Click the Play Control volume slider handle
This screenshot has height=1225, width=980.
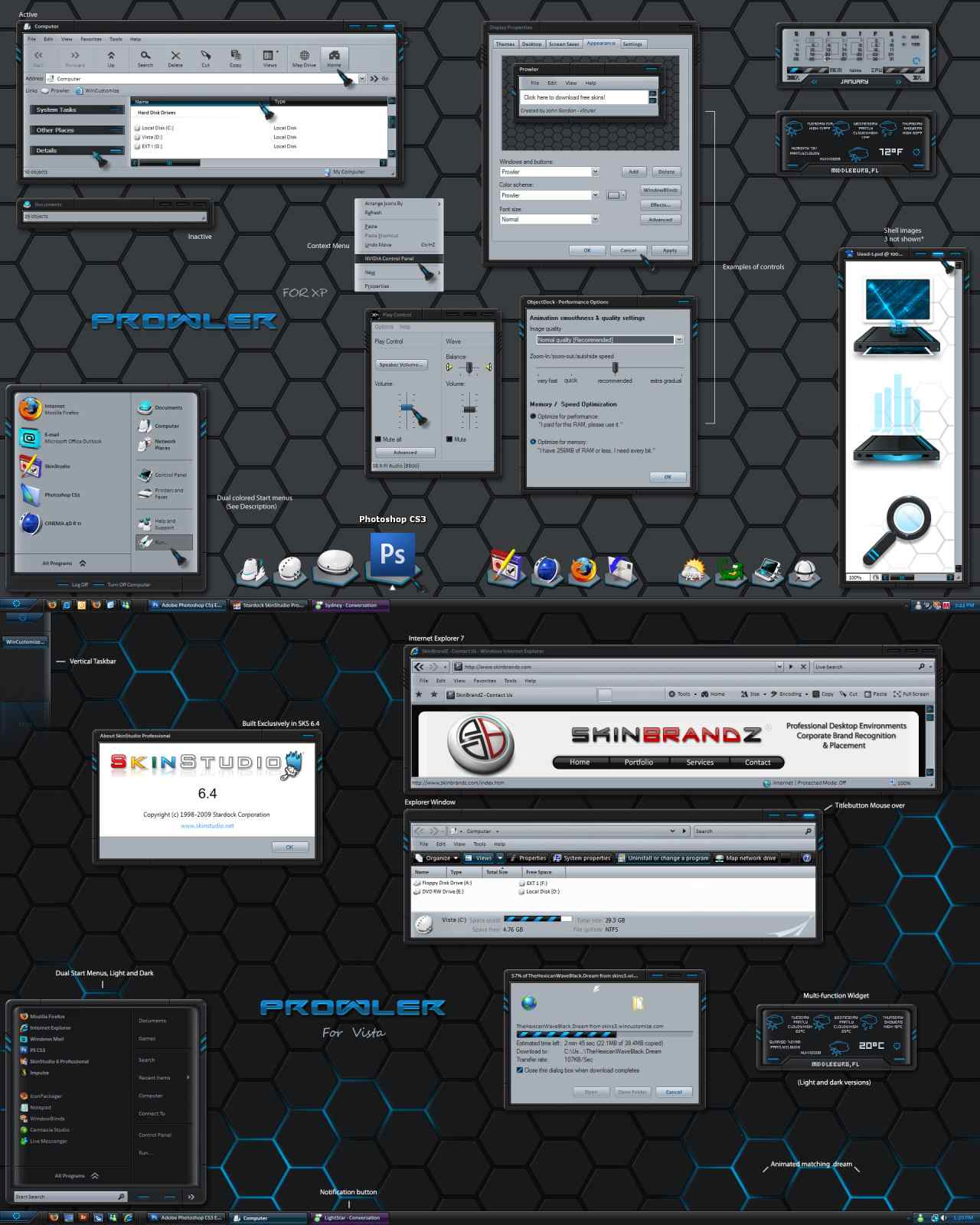pyautogui.click(x=406, y=409)
